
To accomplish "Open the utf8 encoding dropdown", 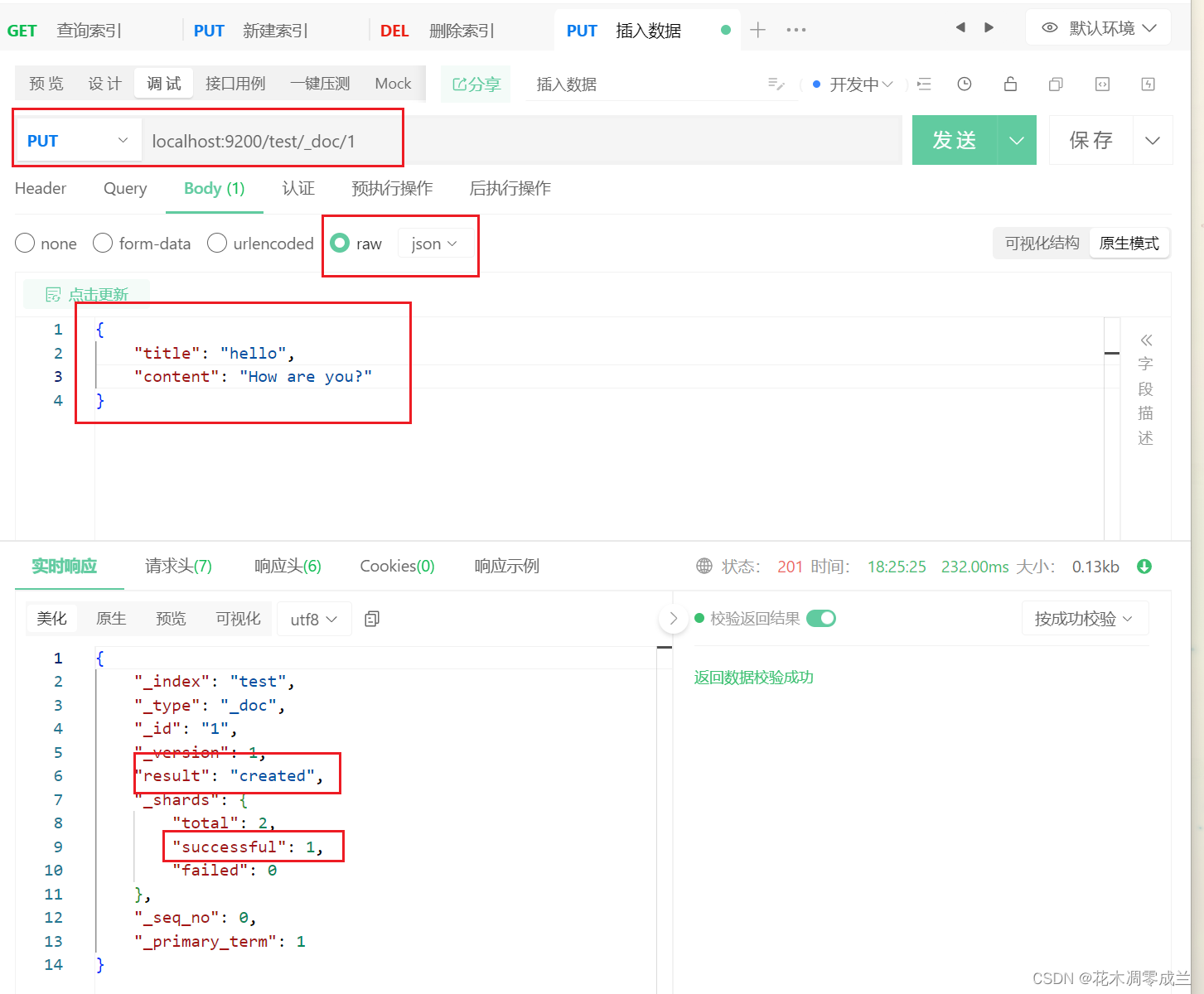I will tap(313, 619).
